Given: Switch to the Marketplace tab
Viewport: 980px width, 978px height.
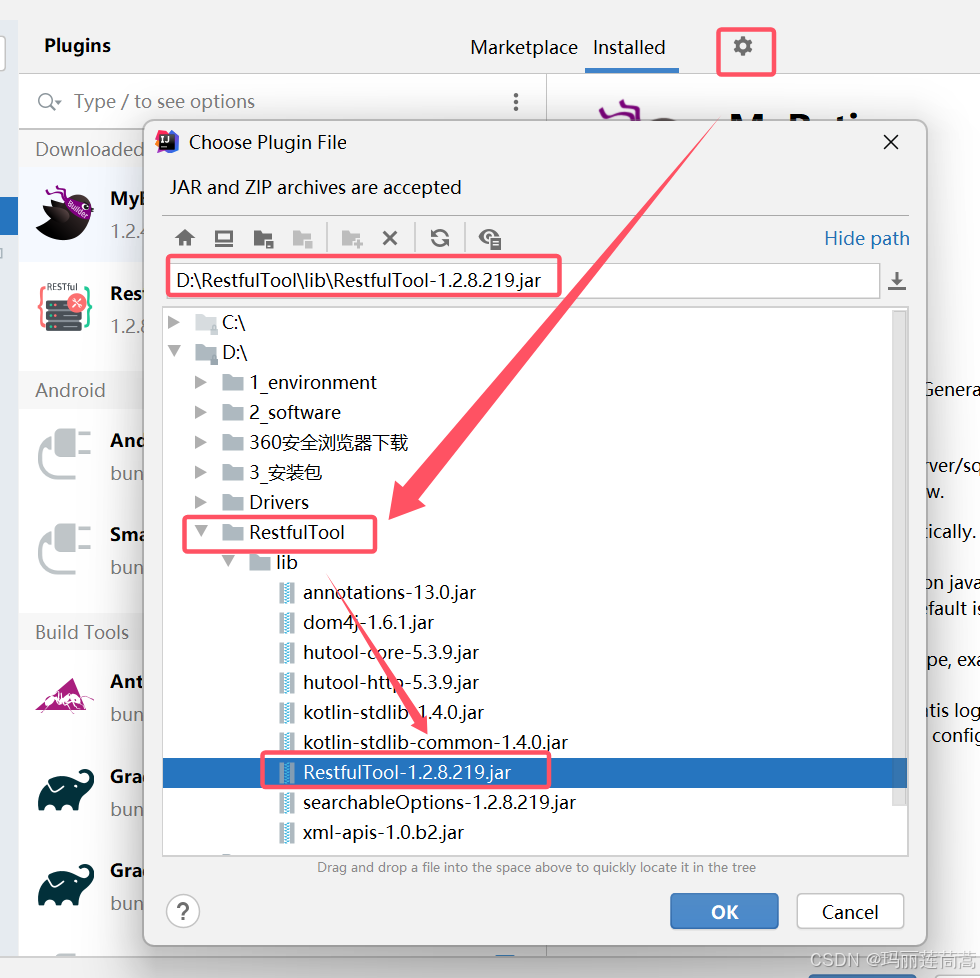Looking at the screenshot, I should pyautogui.click(x=523, y=47).
